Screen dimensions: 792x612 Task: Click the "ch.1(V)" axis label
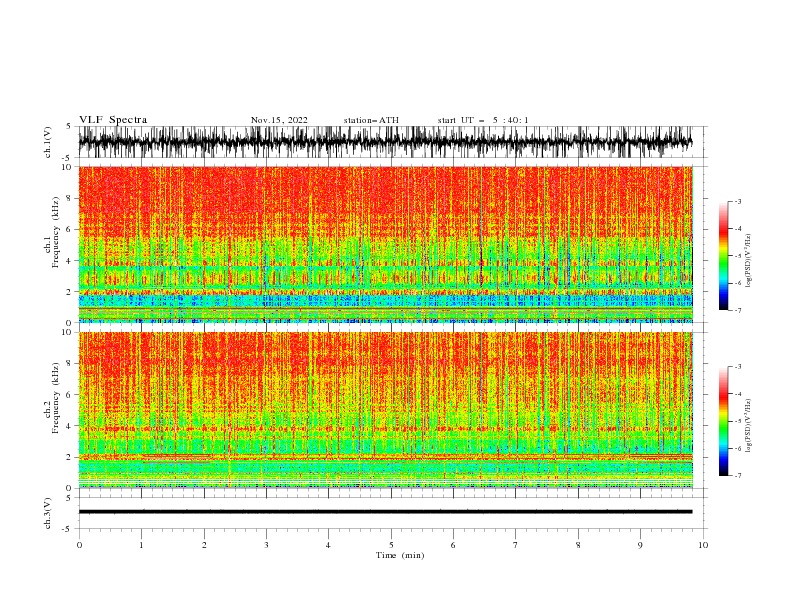48,142
